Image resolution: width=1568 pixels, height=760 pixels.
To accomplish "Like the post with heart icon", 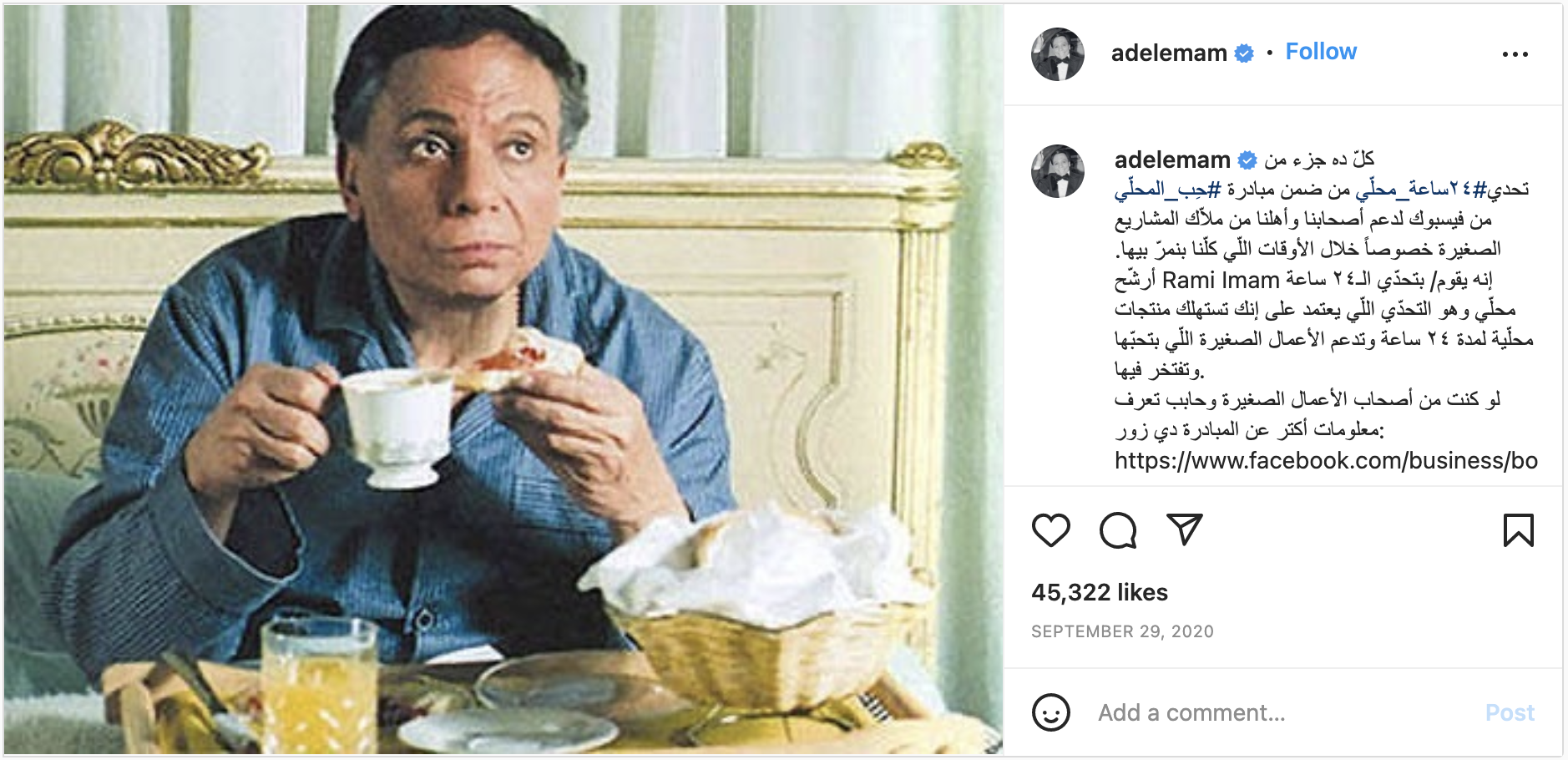I will click(1050, 530).
